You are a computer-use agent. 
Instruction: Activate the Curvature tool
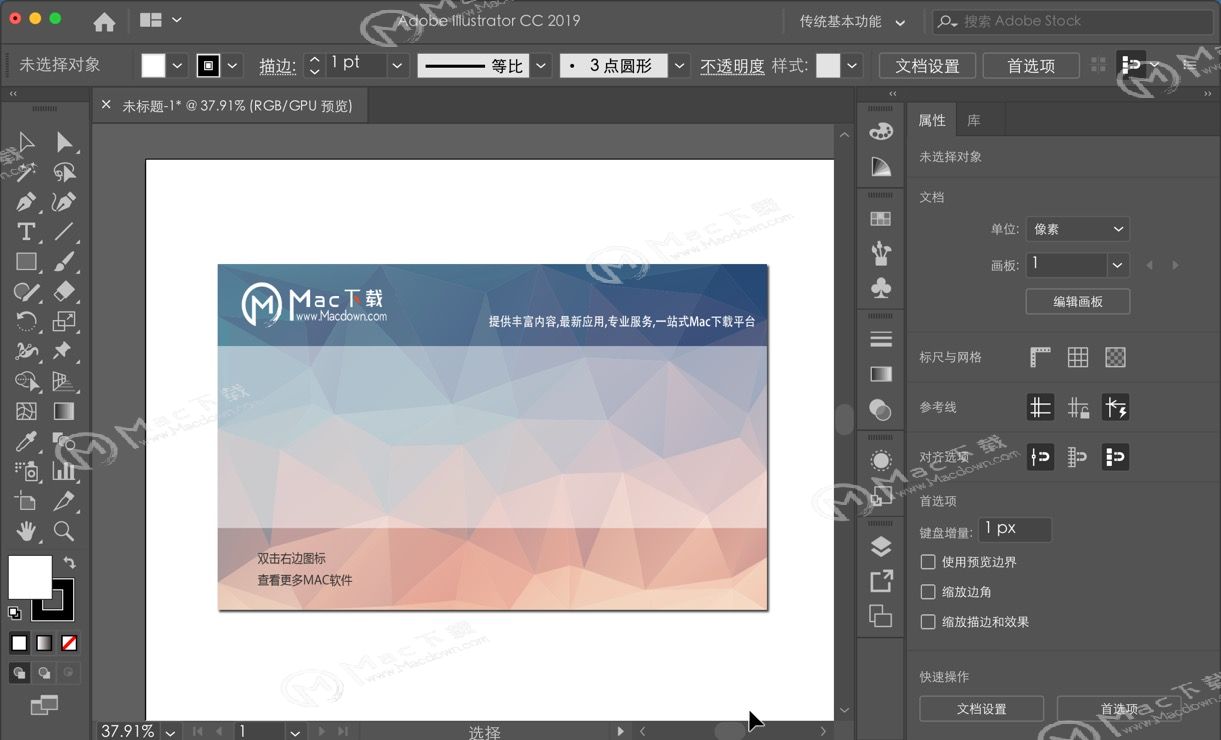64,202
